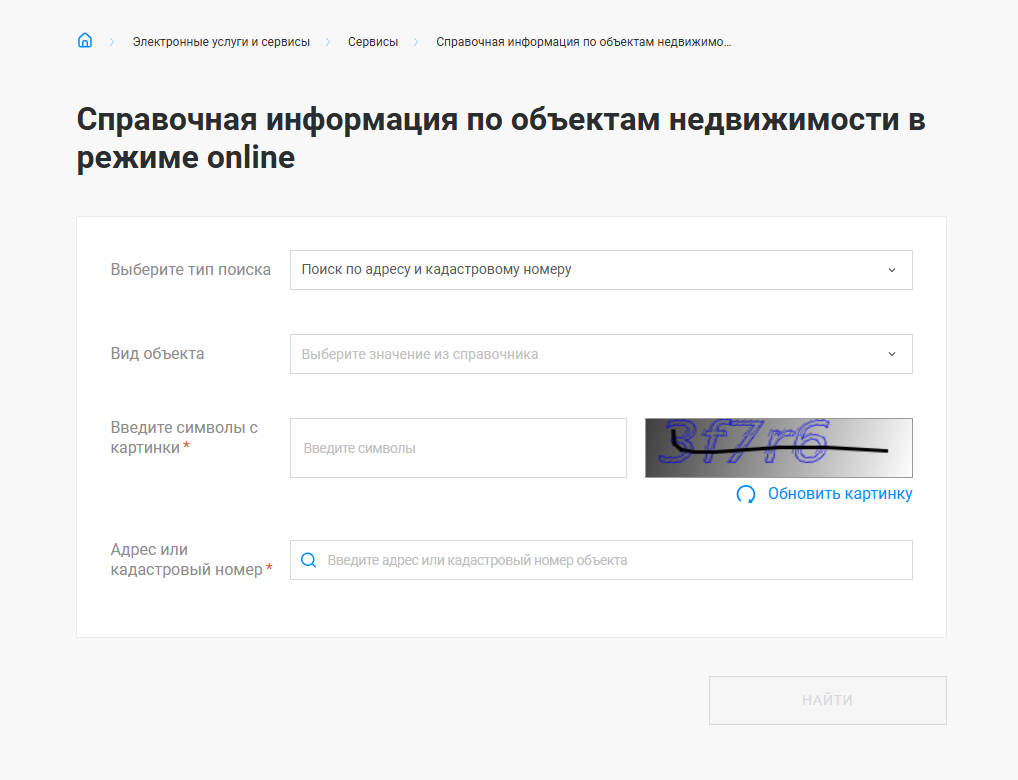Click 'Введите символы с картинки' label
This screenshot has width=1018, height=780.
184,438
